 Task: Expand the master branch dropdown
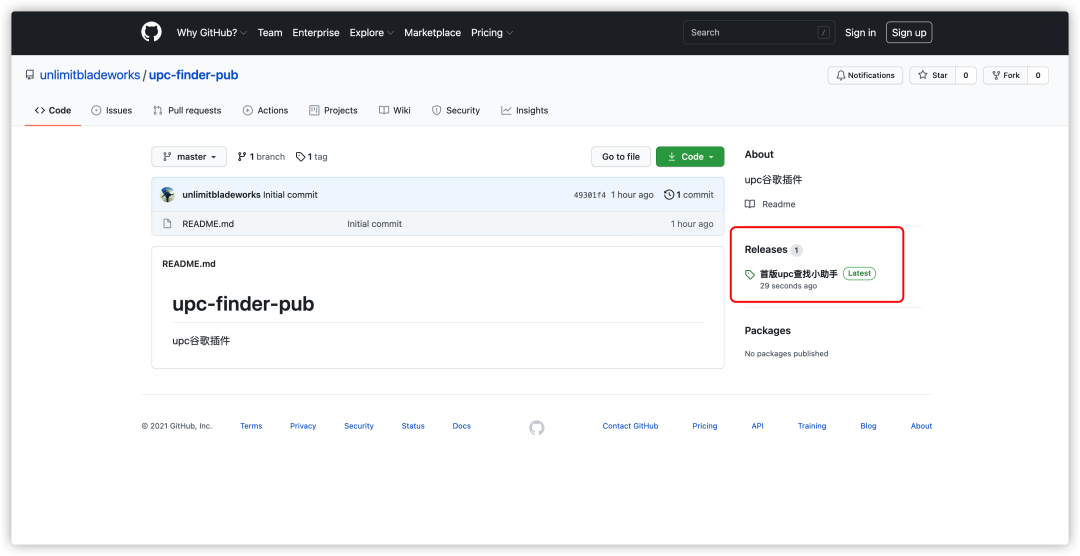coord(189,156)
